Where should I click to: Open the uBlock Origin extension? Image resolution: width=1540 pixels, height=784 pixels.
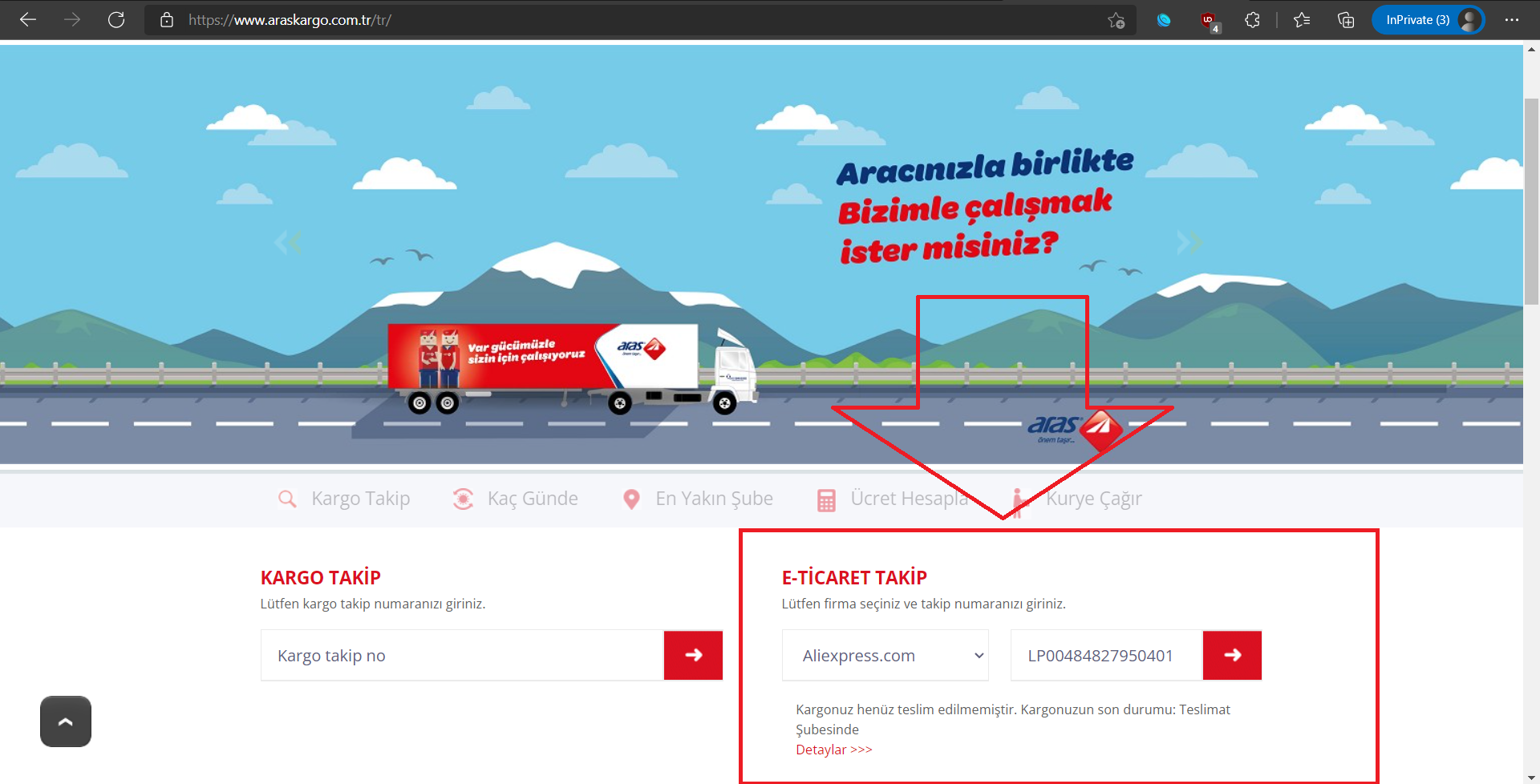coord(1209,21)
